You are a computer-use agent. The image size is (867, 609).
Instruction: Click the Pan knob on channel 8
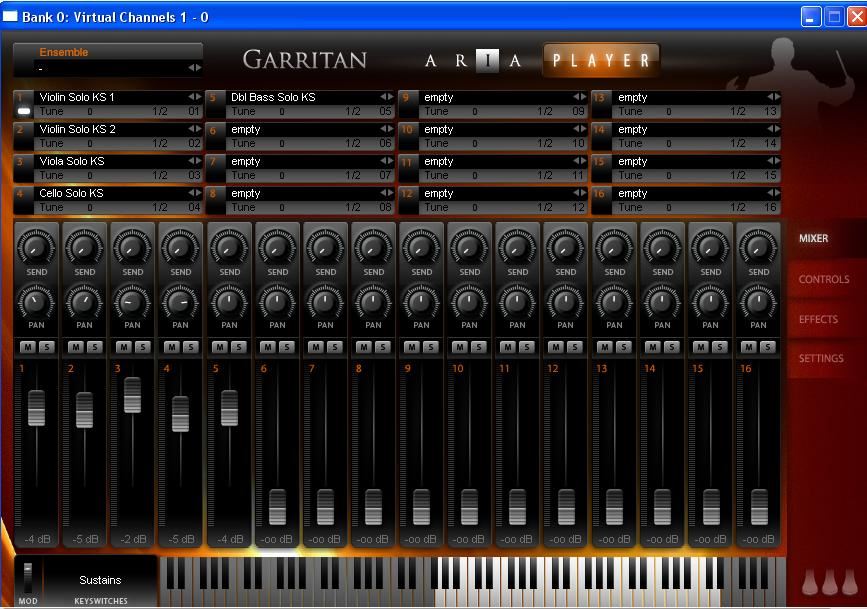(x=373, y=301)
